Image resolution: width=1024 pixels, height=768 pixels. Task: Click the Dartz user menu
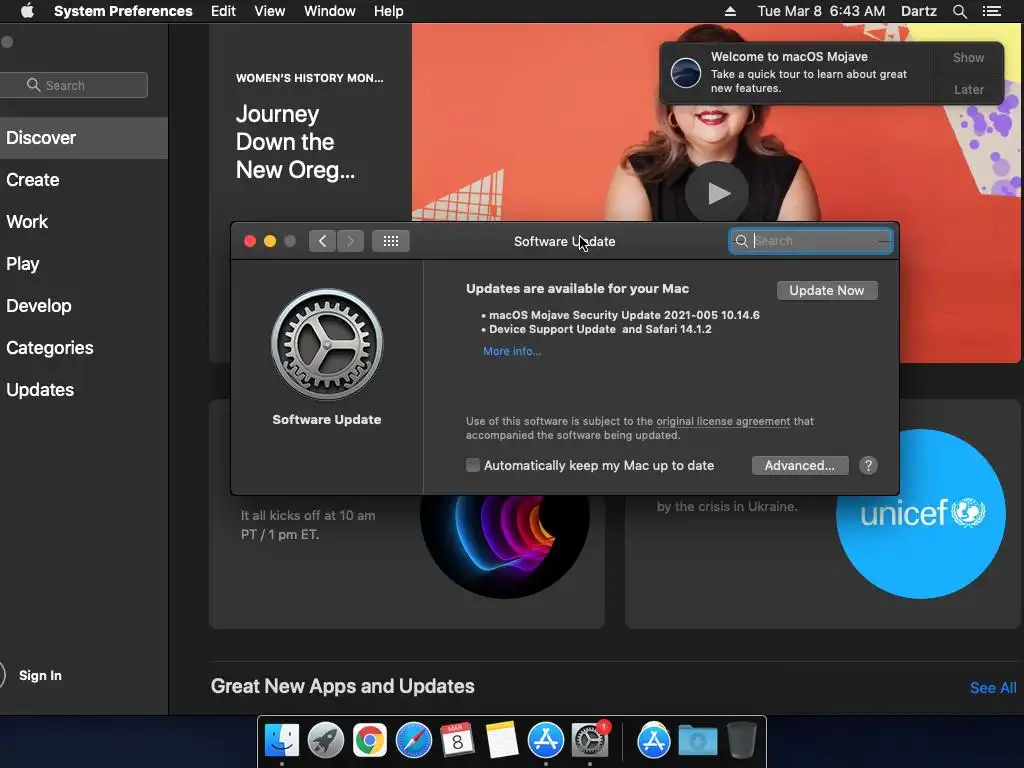pyautogui.click(x=918, y=11)
